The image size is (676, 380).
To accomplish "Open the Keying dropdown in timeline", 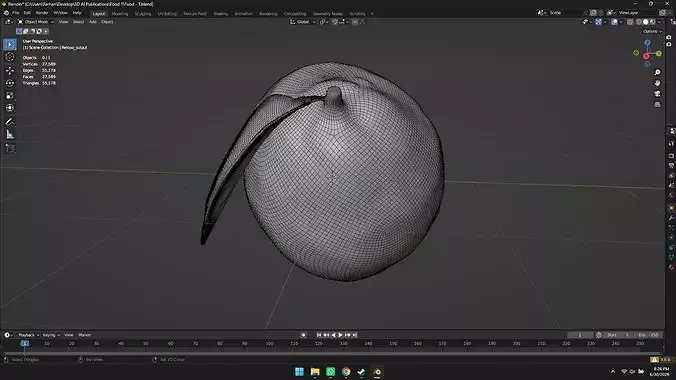I will click(51, 335).
